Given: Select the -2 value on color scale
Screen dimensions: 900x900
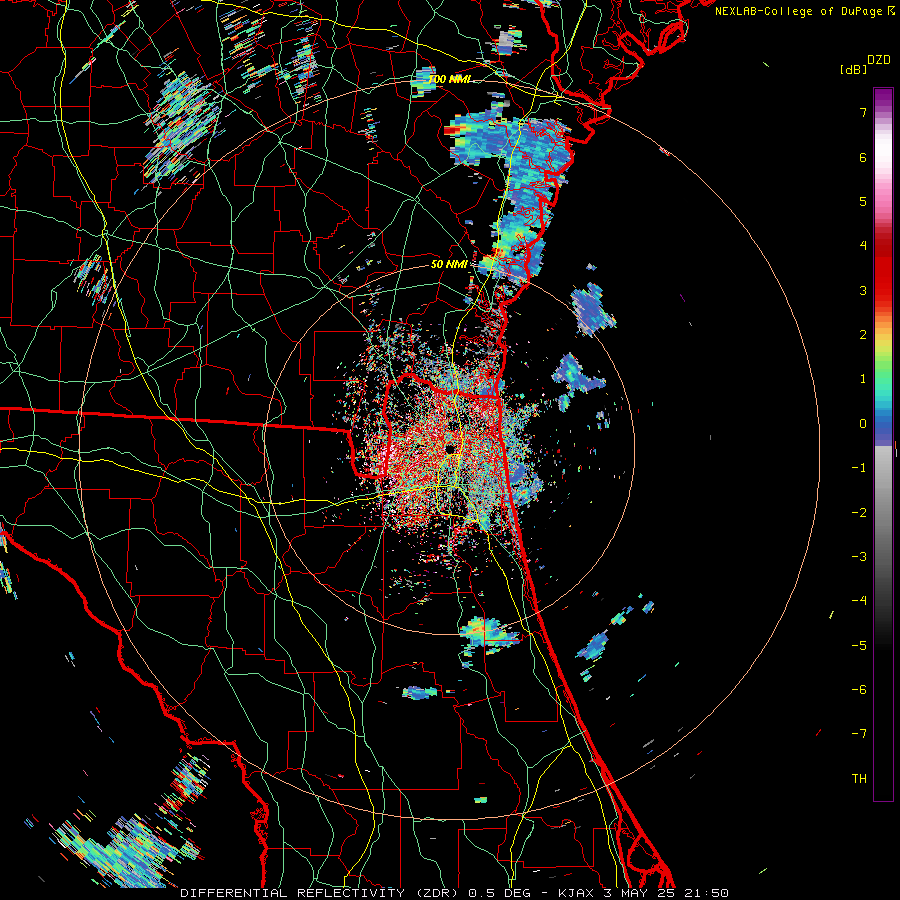Looking at the screenshot, I should point(859,513).
